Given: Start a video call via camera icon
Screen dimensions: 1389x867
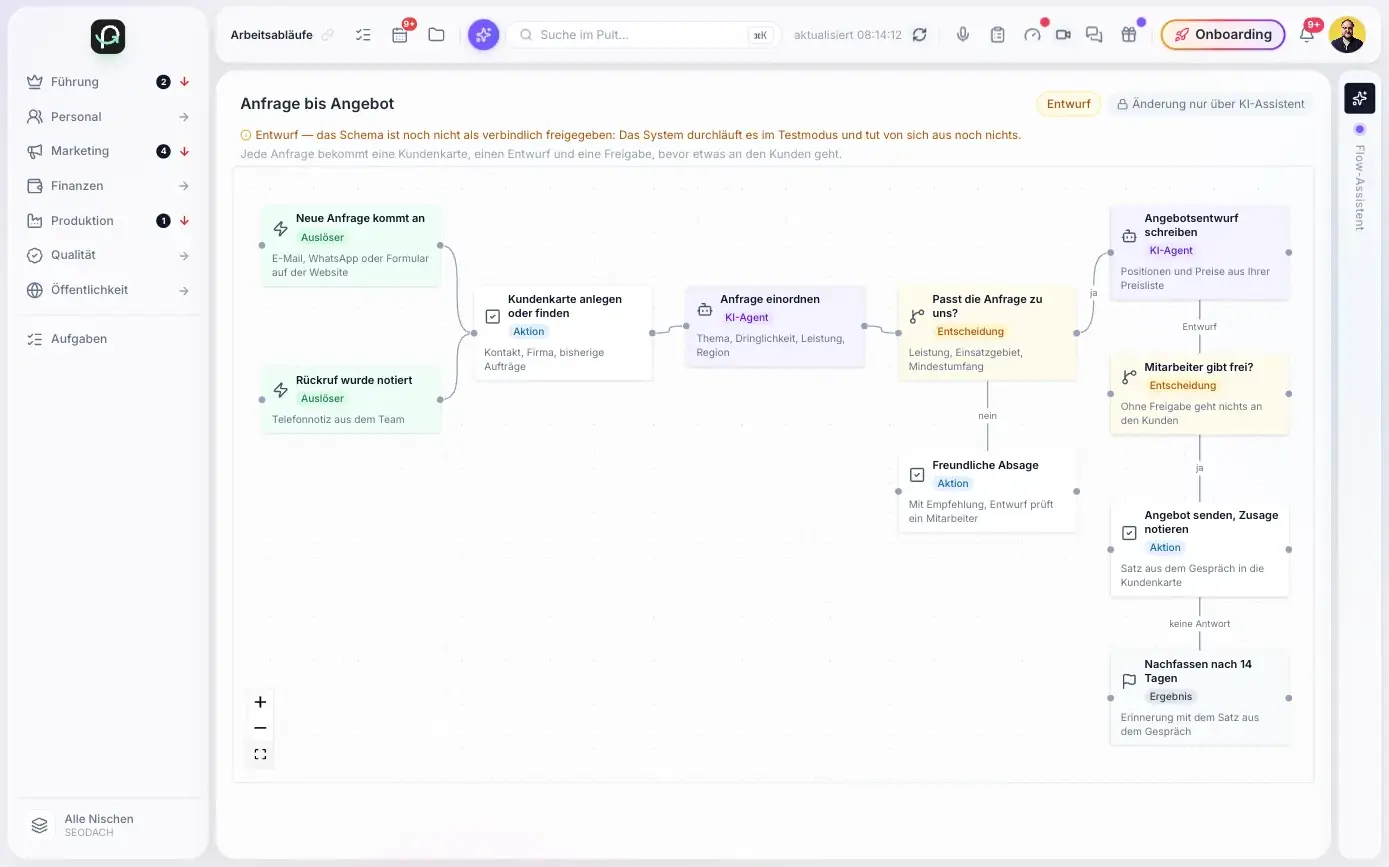Looking at the screenshot, I should click(x=1063, y=35).
